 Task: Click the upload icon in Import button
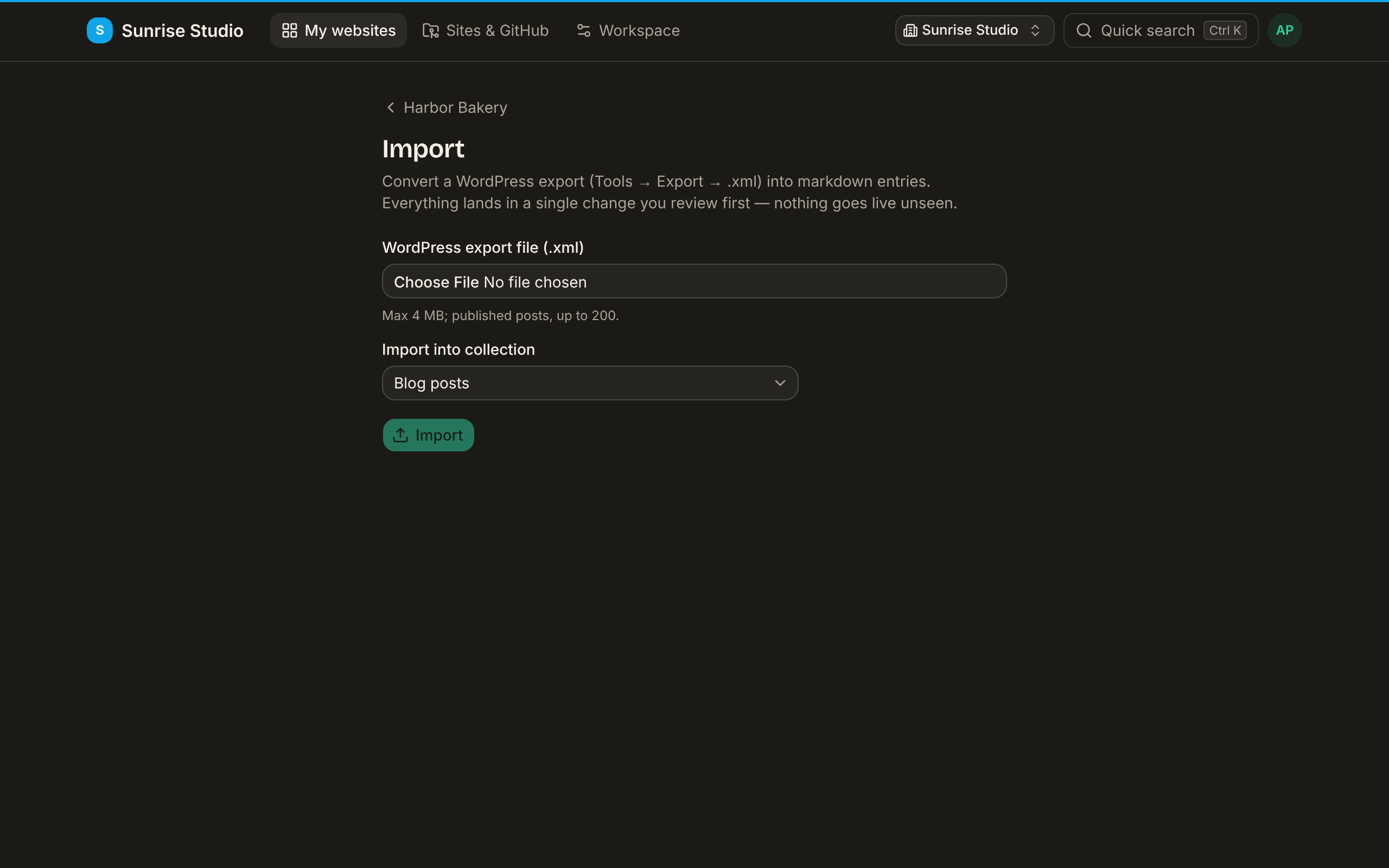(400, 435)
